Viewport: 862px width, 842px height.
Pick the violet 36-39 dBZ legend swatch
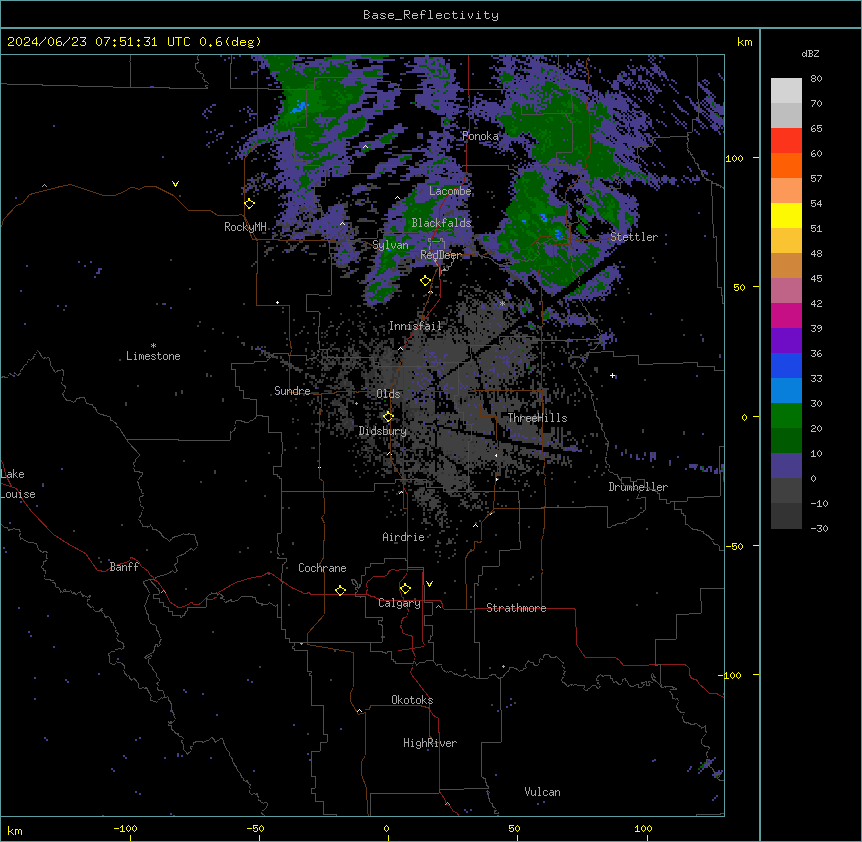tap(786, 340)
